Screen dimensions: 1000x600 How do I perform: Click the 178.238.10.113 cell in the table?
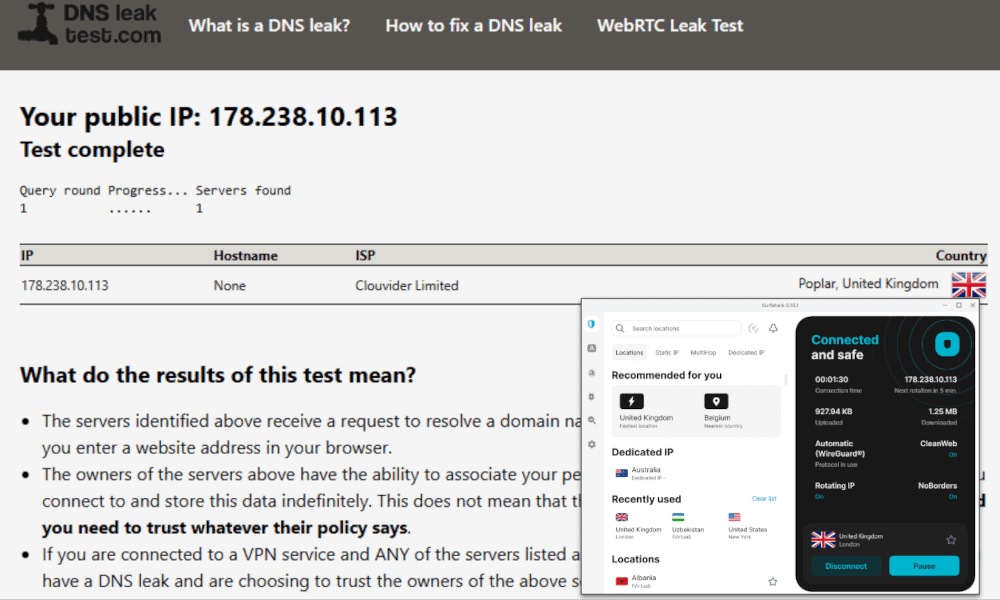pyautogui.click(x=64, y=286)
